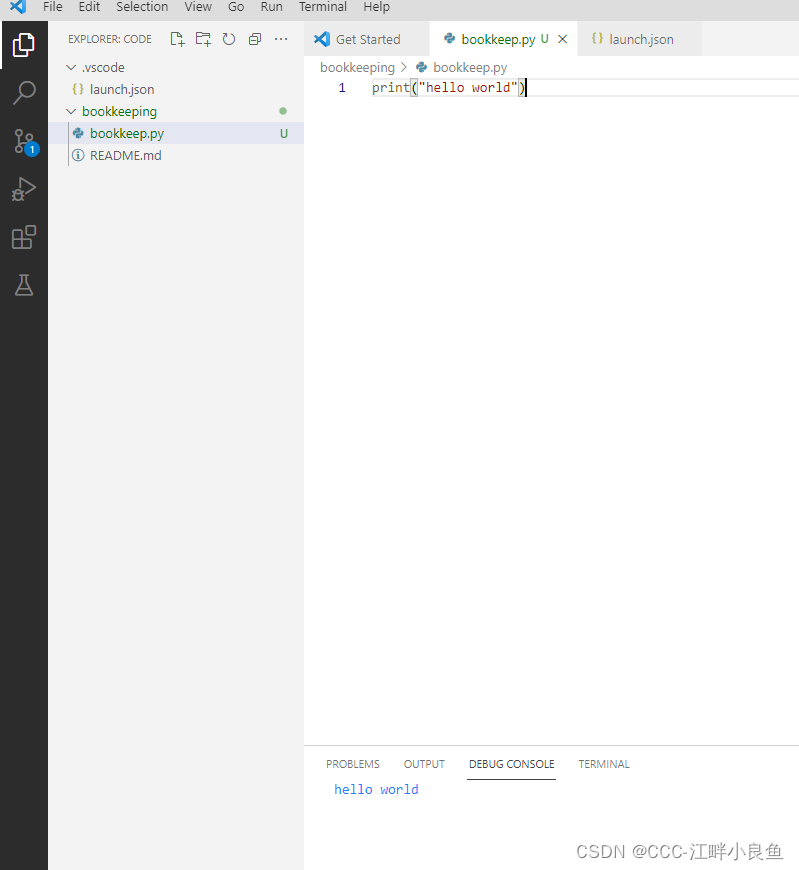Viewport: 799px width, 870px height.
Task: Click the hello world debug console output
Action: click(376, 790)
